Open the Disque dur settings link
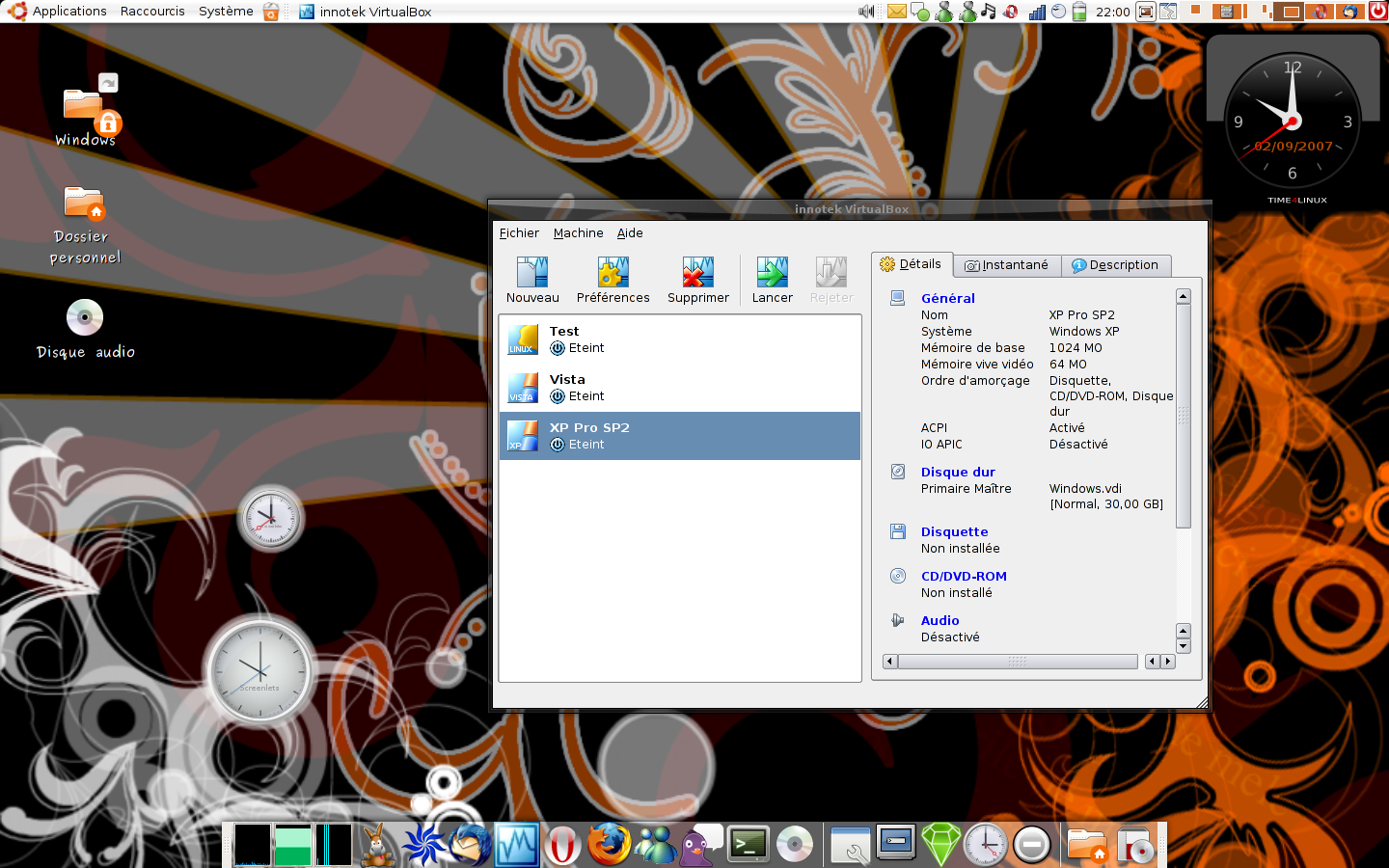The height and width of the screenshot is (868, 1389). coord(958,473)
